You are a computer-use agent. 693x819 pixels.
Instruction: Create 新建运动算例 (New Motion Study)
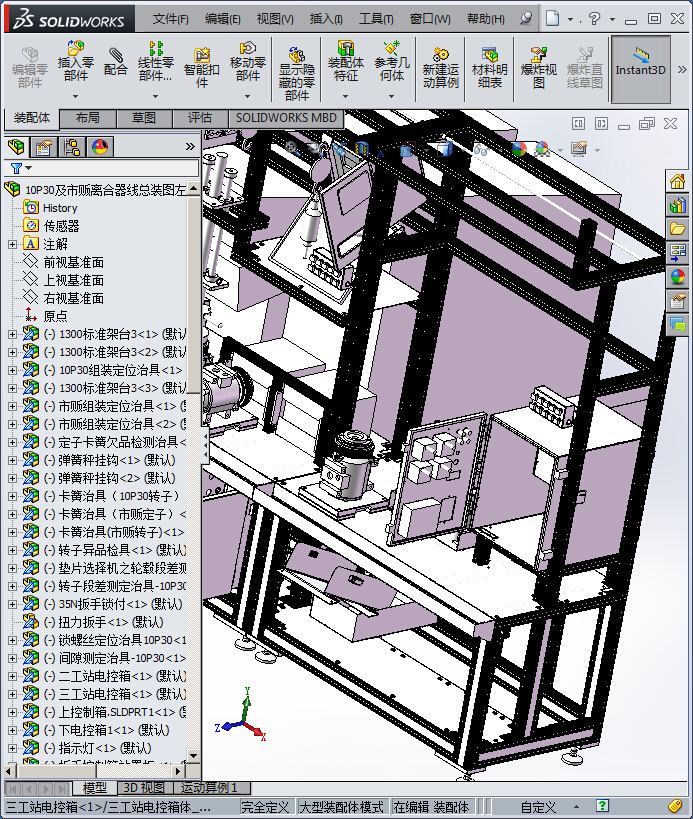[x=441, y=67]
